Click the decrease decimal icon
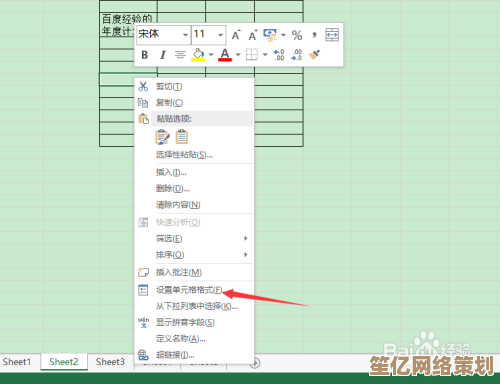The image size is (500, 384). click(x=296, y=55)
